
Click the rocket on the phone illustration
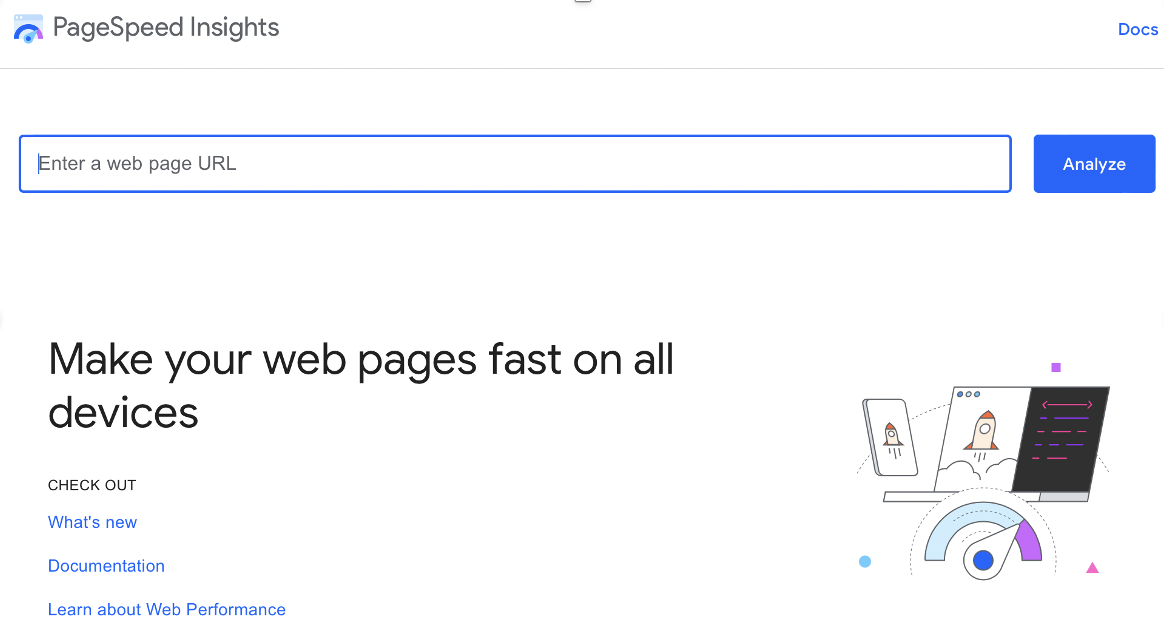tap(893, 435)
